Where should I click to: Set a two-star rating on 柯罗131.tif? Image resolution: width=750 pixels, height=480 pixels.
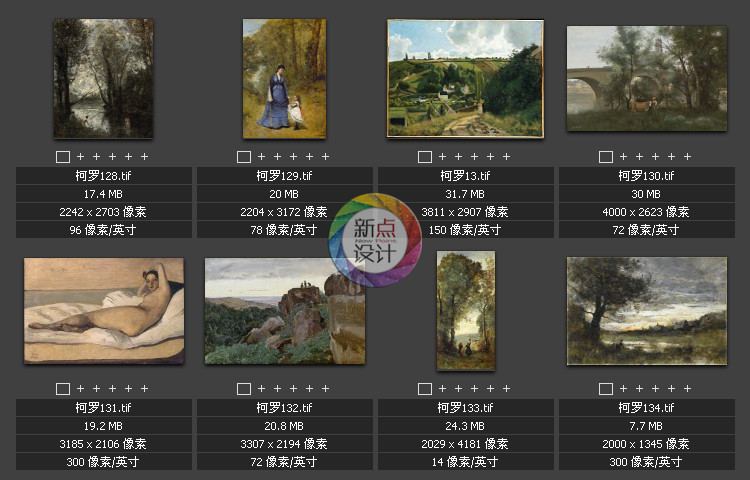(96, 389)
